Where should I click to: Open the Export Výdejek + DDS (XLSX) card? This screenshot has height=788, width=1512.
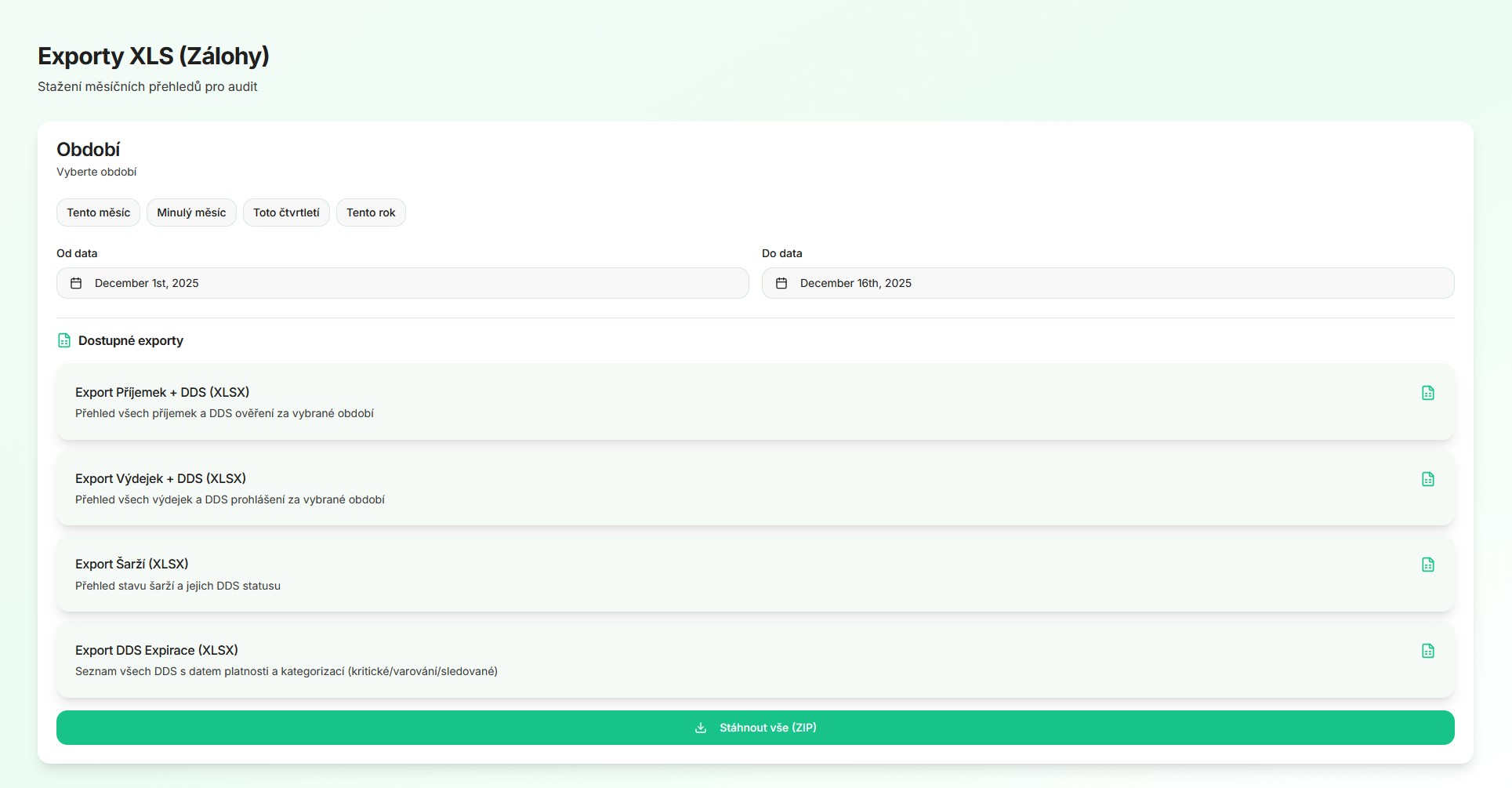click(x=705, y=488)
